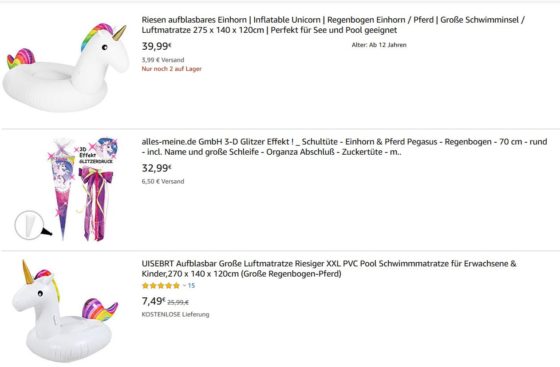Open the alles-meine.de Schultüte product title
This screenshot has width=560, height=367.
344,147
